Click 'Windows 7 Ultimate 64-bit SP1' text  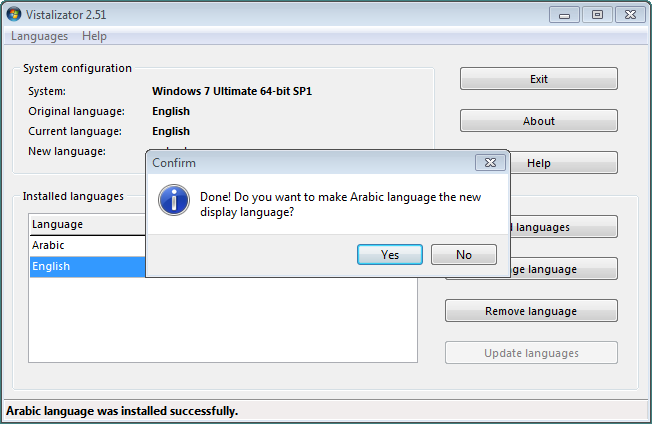[232, 91]
